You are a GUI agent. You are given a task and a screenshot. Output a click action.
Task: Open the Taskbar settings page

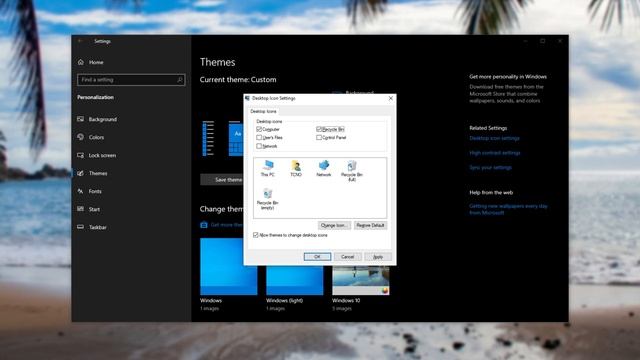(98, 227)
